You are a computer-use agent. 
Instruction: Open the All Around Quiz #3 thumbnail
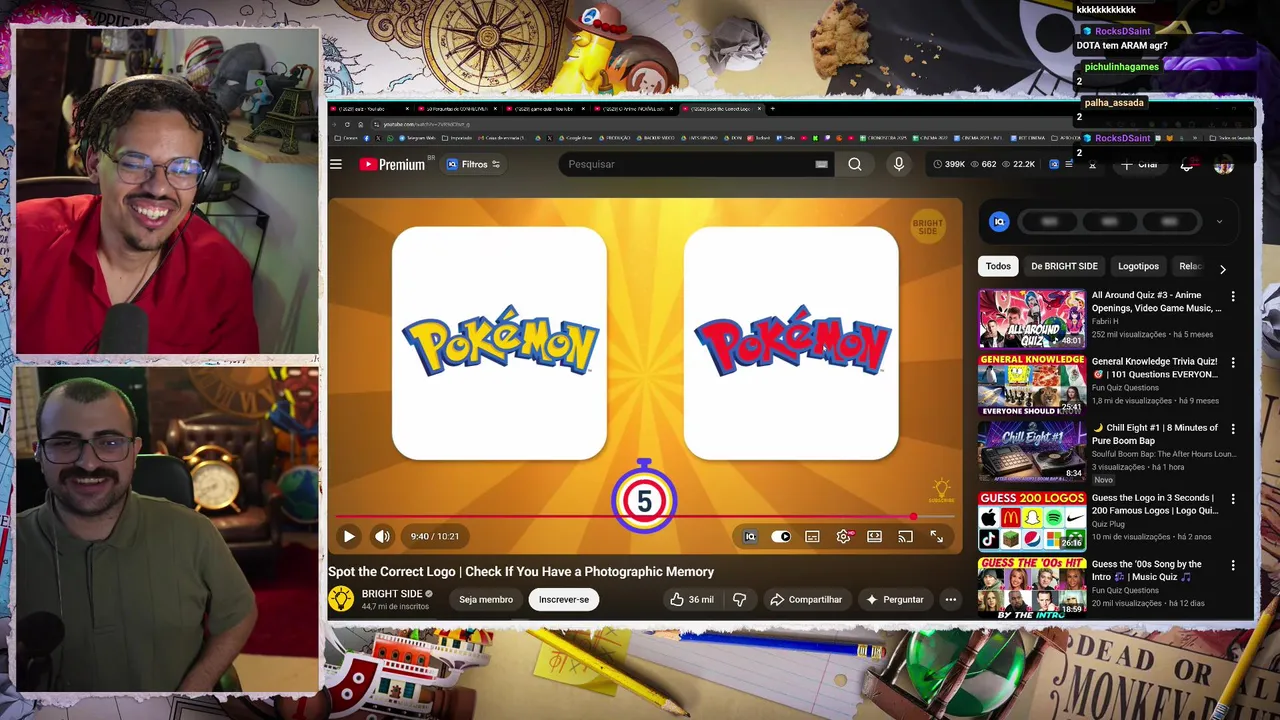click(1031, 318)
